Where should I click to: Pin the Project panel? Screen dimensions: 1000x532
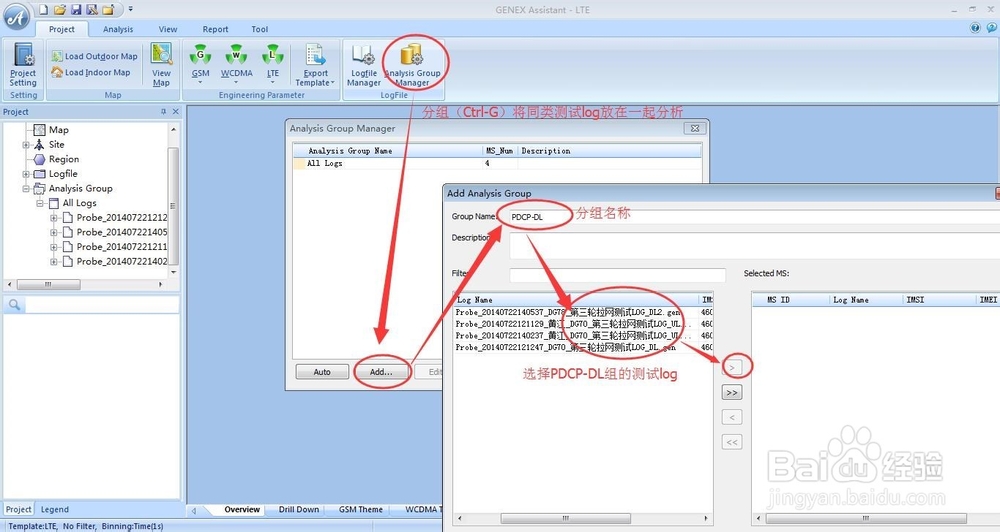pos(163,112)
